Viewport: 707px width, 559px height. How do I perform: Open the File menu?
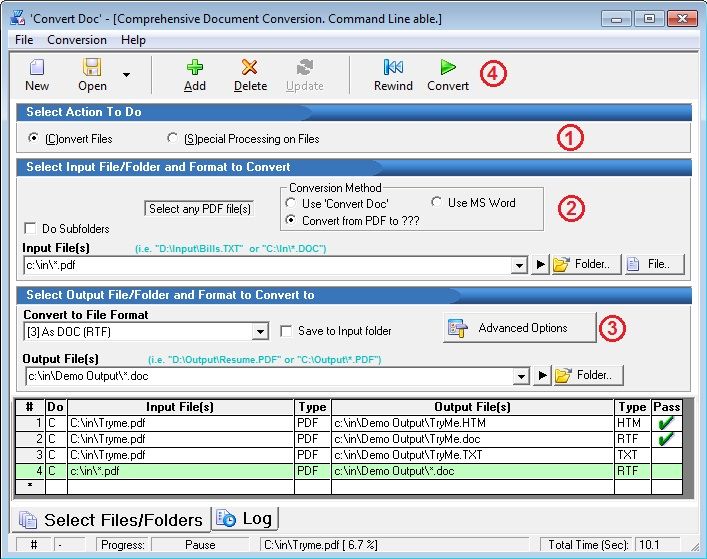click(x=24, y=40)
